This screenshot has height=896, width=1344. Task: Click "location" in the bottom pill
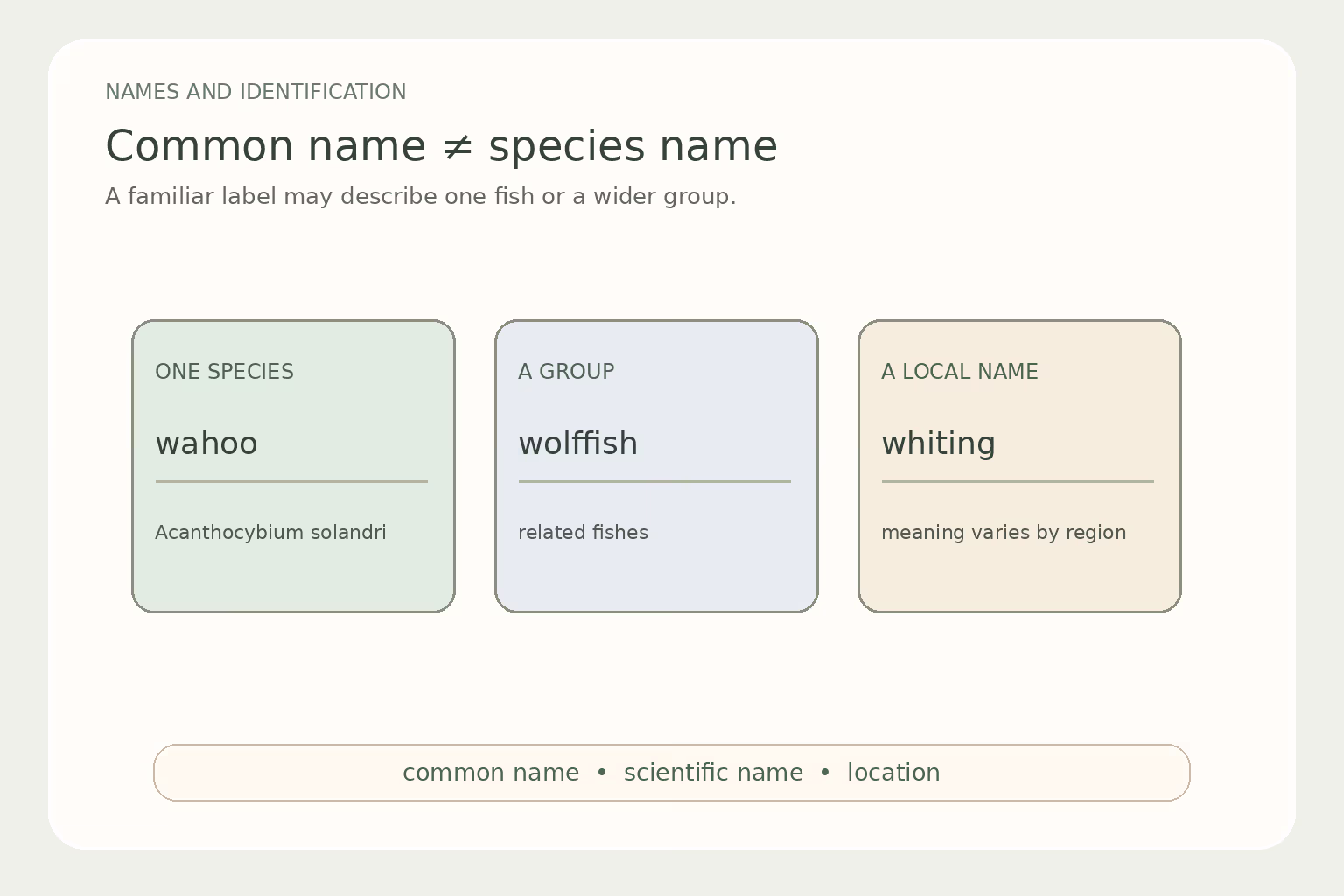coord(893,773)
